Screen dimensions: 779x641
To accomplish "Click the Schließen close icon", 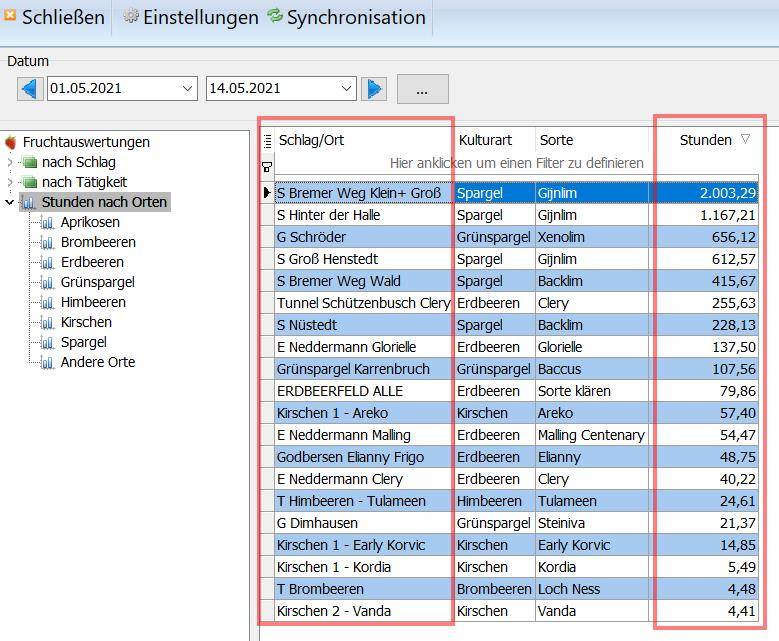I will point(9,15).
